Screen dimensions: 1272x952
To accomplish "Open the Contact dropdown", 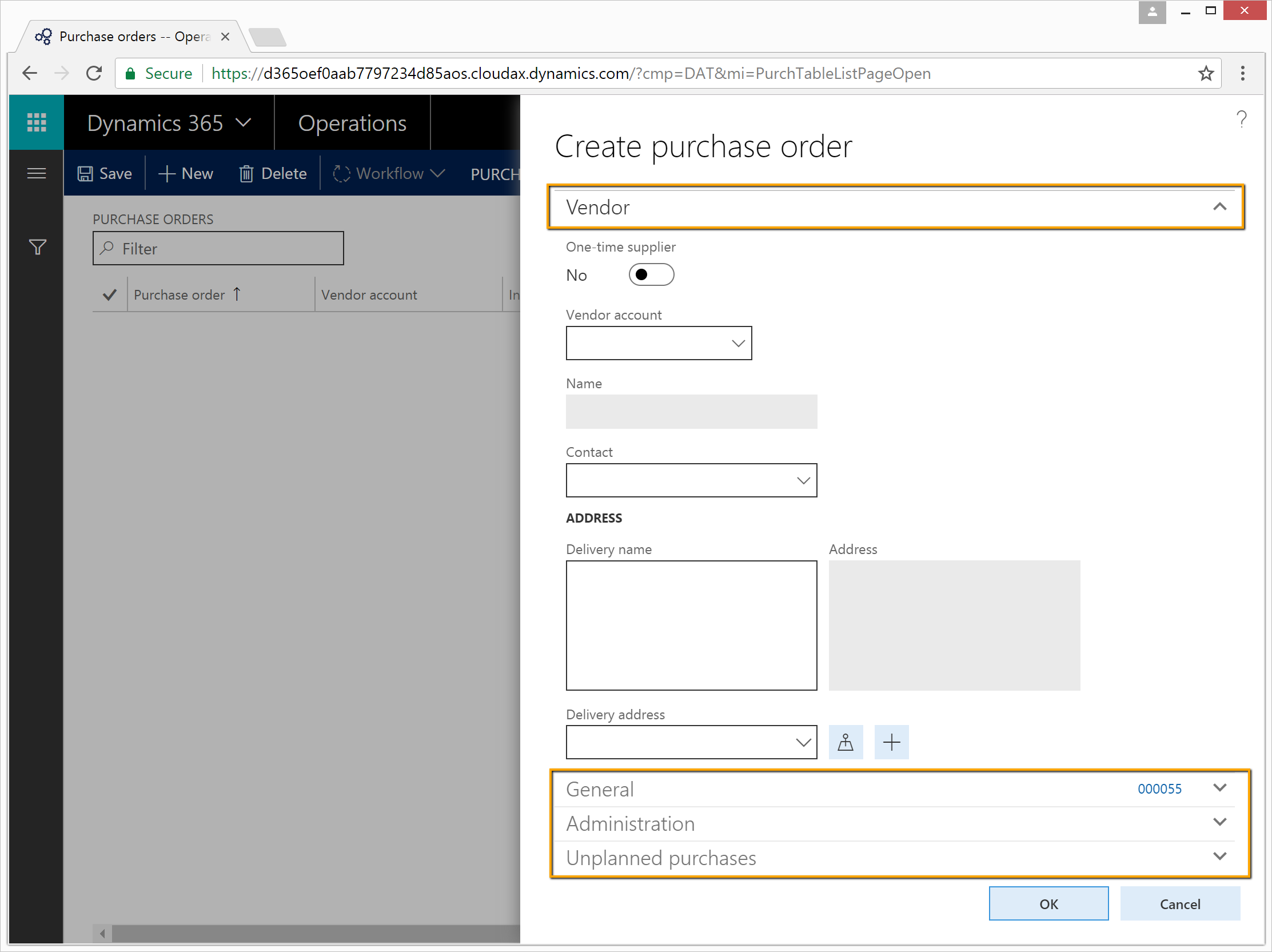I will point(803,481).
